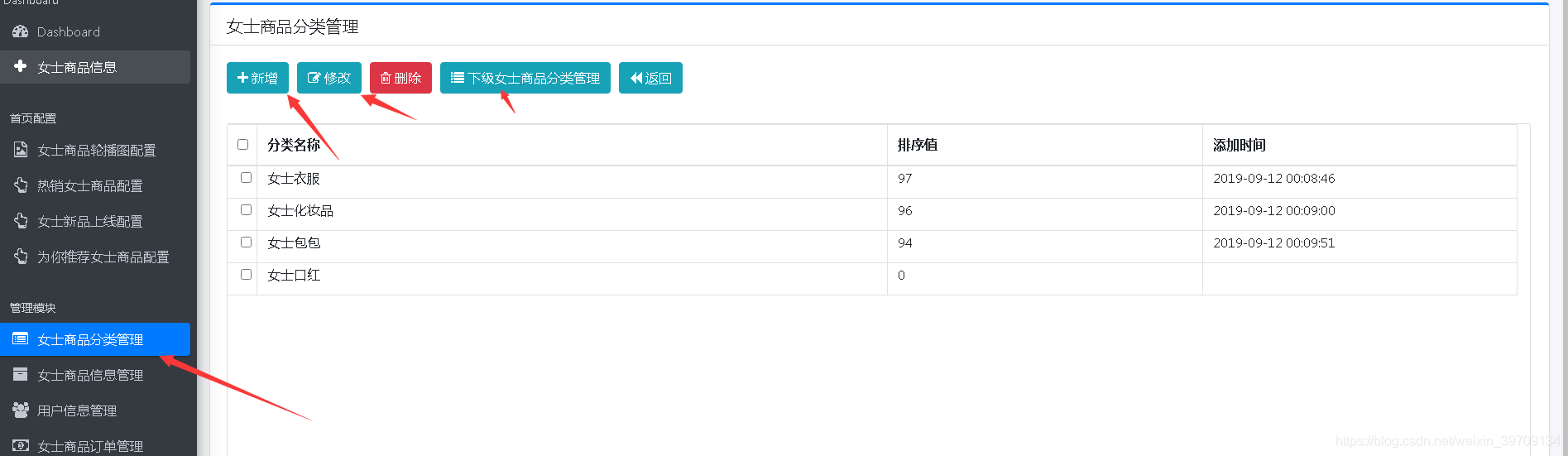The image size is (1568, 456).
Task: Click the archive icon beside 女士商品信息管理
Action: pos(21,374)
